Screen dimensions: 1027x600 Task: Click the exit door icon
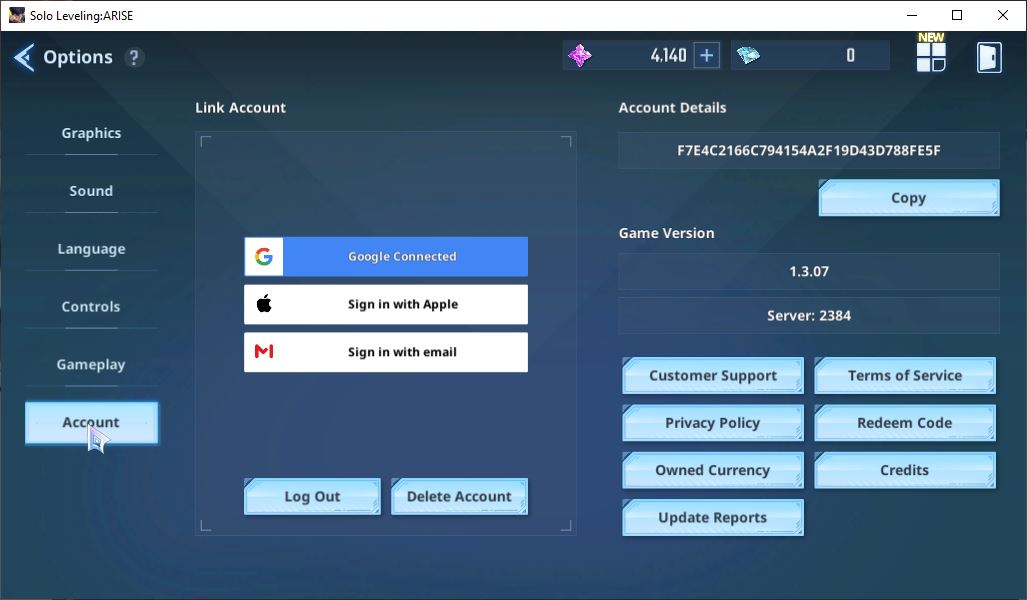[x=989, y=58]
